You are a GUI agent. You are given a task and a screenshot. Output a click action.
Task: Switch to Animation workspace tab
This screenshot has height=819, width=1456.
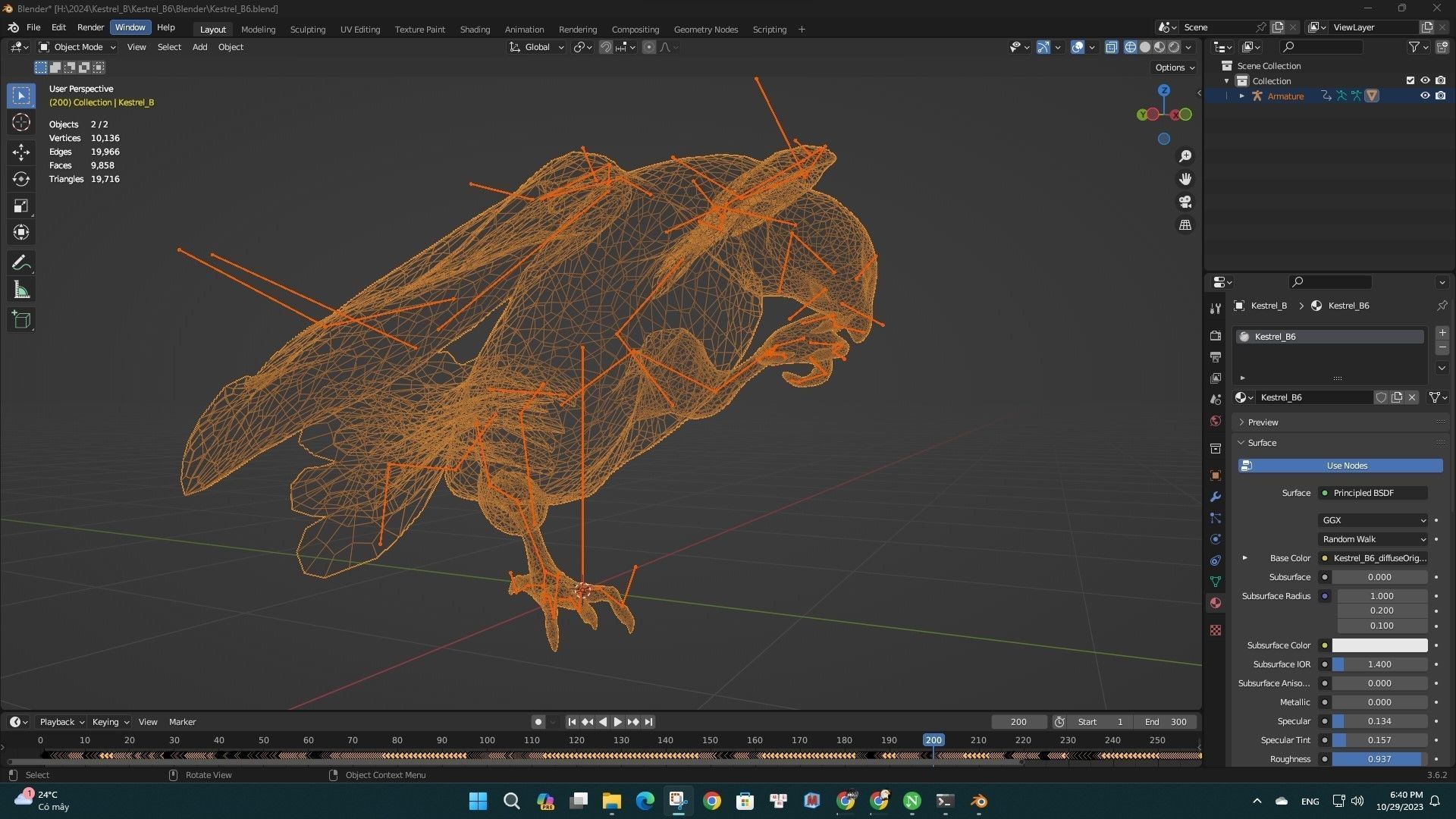coord(524,30)
